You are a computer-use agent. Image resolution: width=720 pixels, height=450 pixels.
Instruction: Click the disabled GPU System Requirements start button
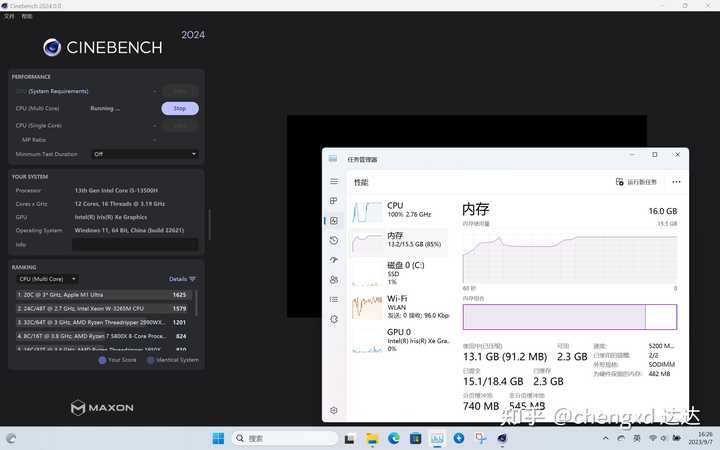pos(180,91)
